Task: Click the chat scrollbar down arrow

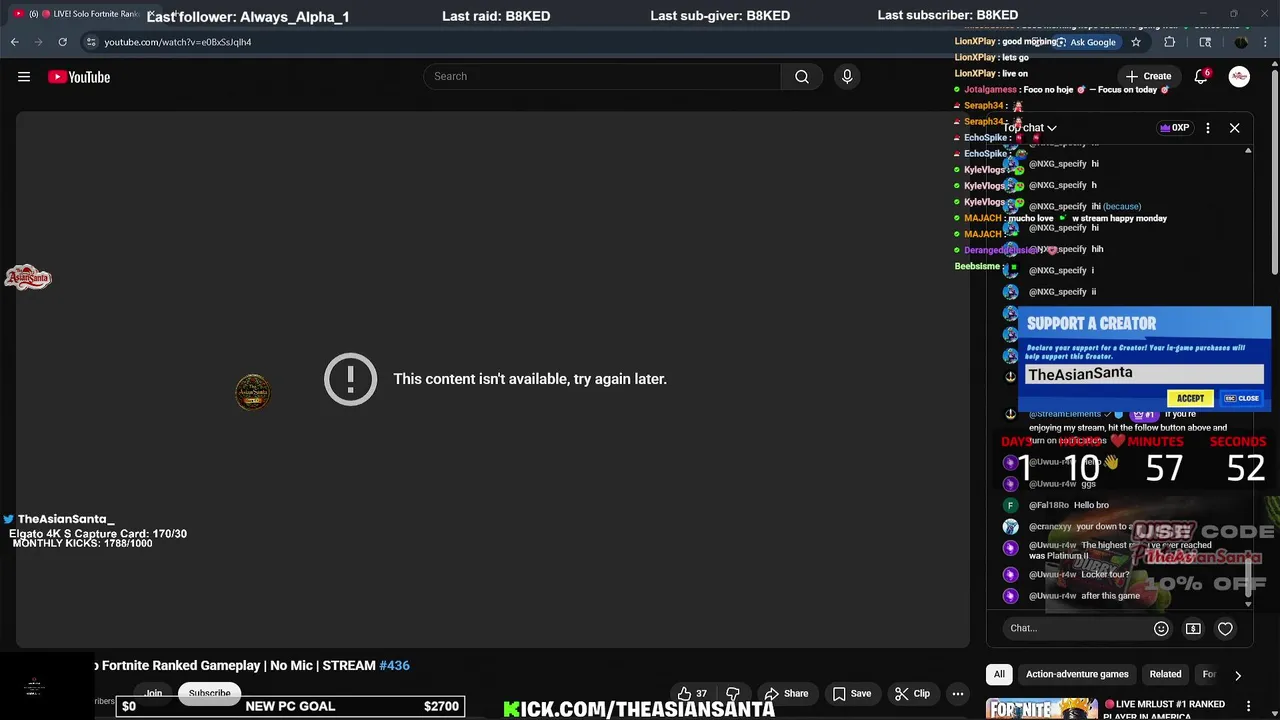Action: (1248, 604)
